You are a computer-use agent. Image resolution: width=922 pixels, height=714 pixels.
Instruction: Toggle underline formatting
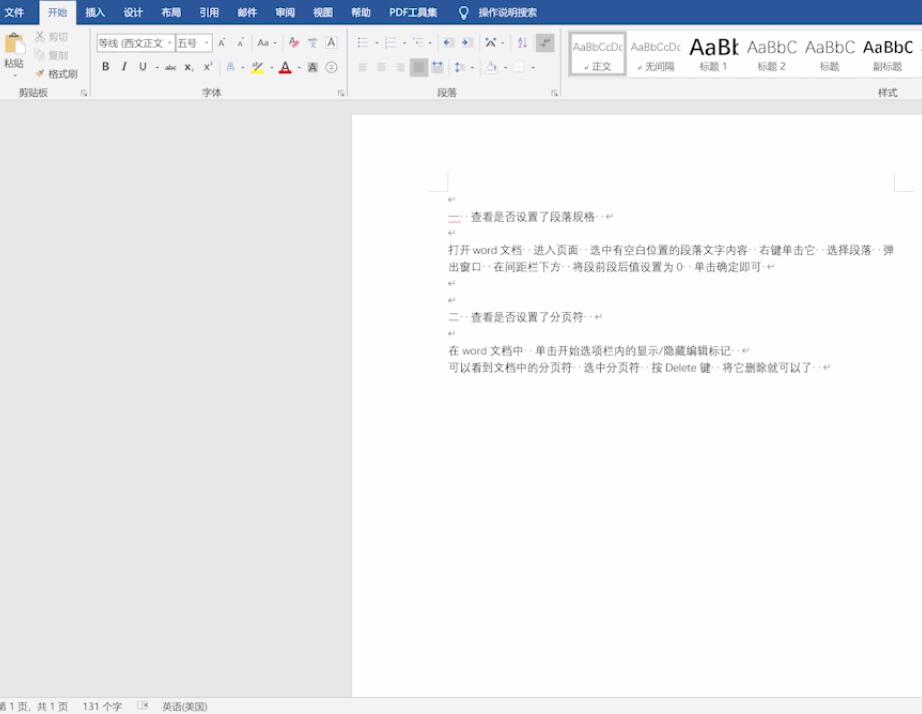tap(142, 67)
